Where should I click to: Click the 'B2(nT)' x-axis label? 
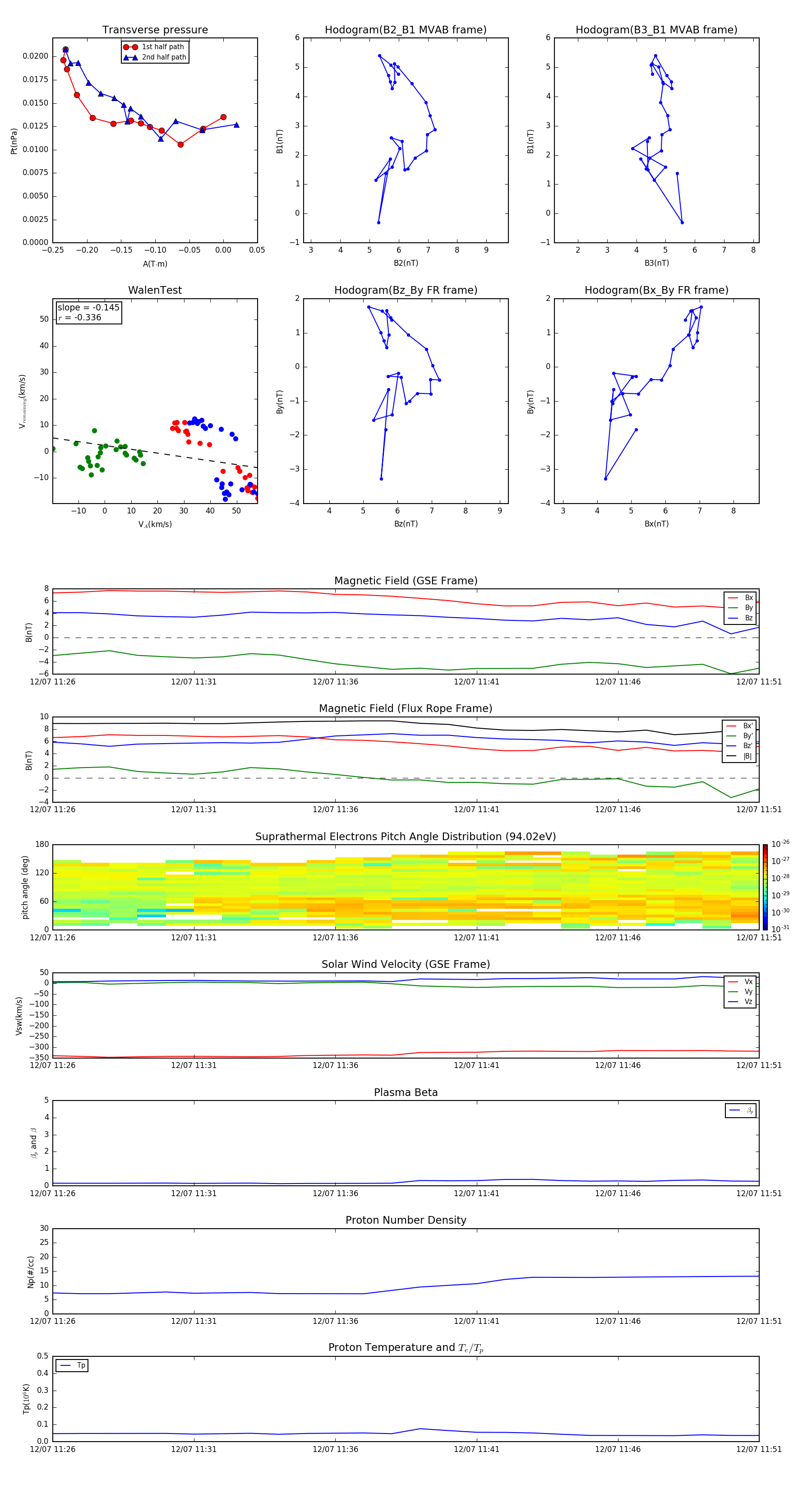point(406,263)
